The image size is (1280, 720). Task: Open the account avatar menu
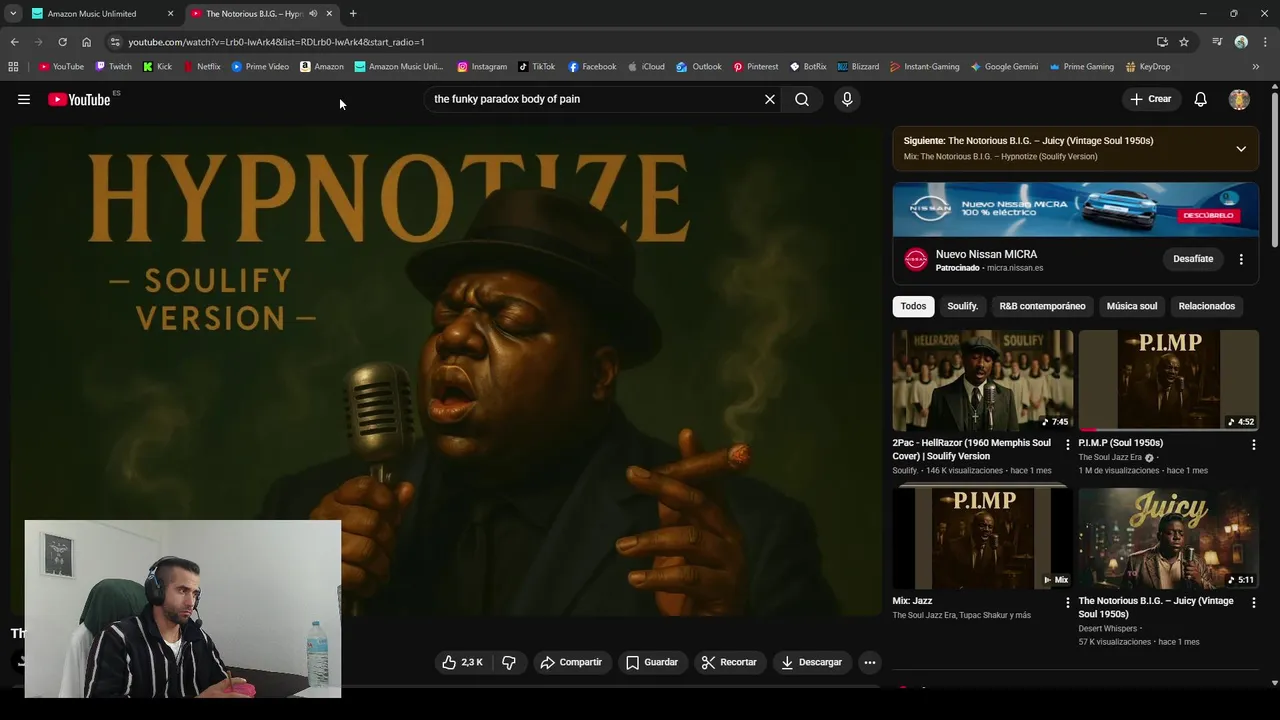1239,99
